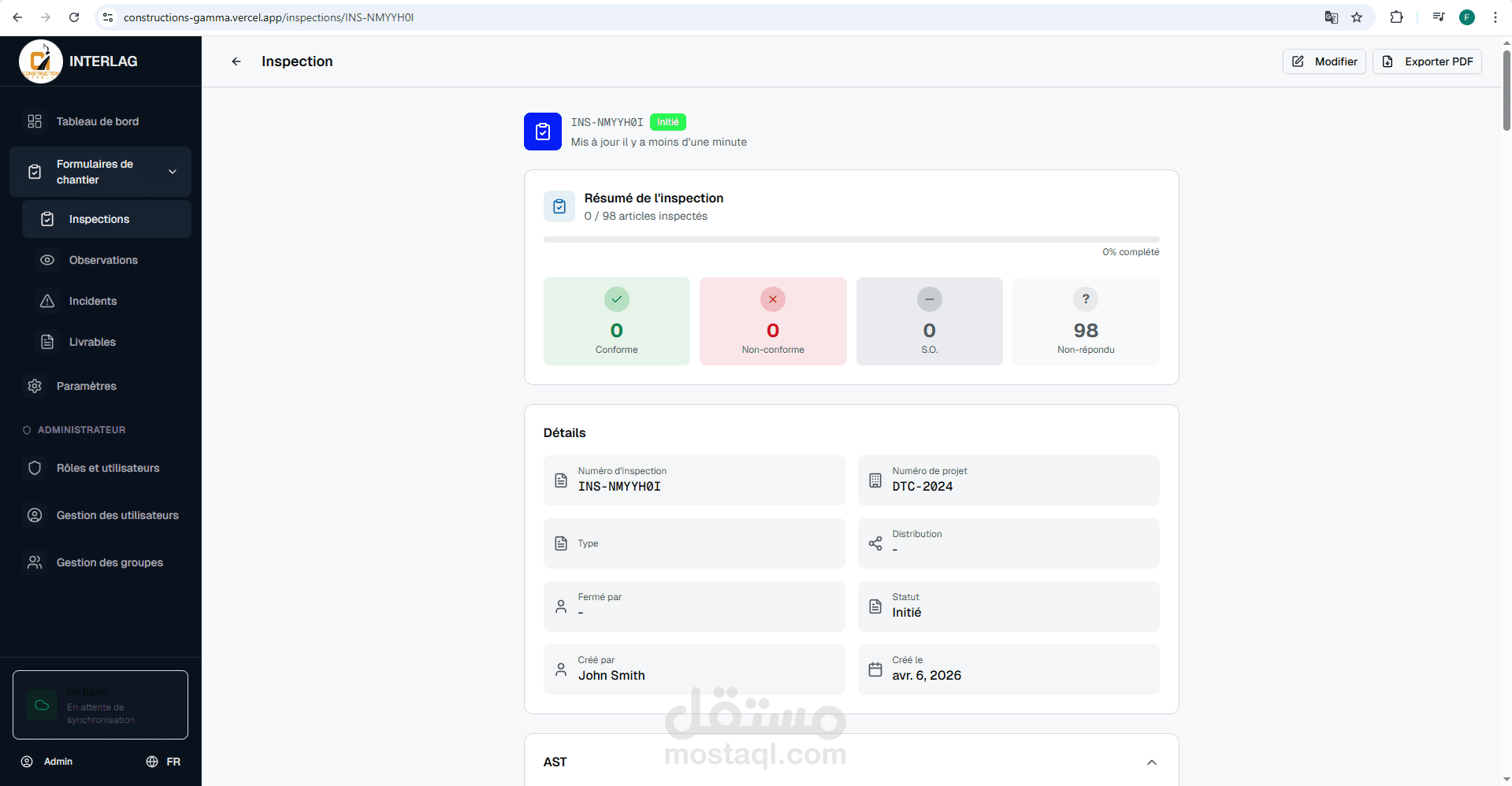Image resolution: width=1512 pixels, height=786 pixels.
Task: Collapse the Formulaires de chantier section
Action: point(100,172)
